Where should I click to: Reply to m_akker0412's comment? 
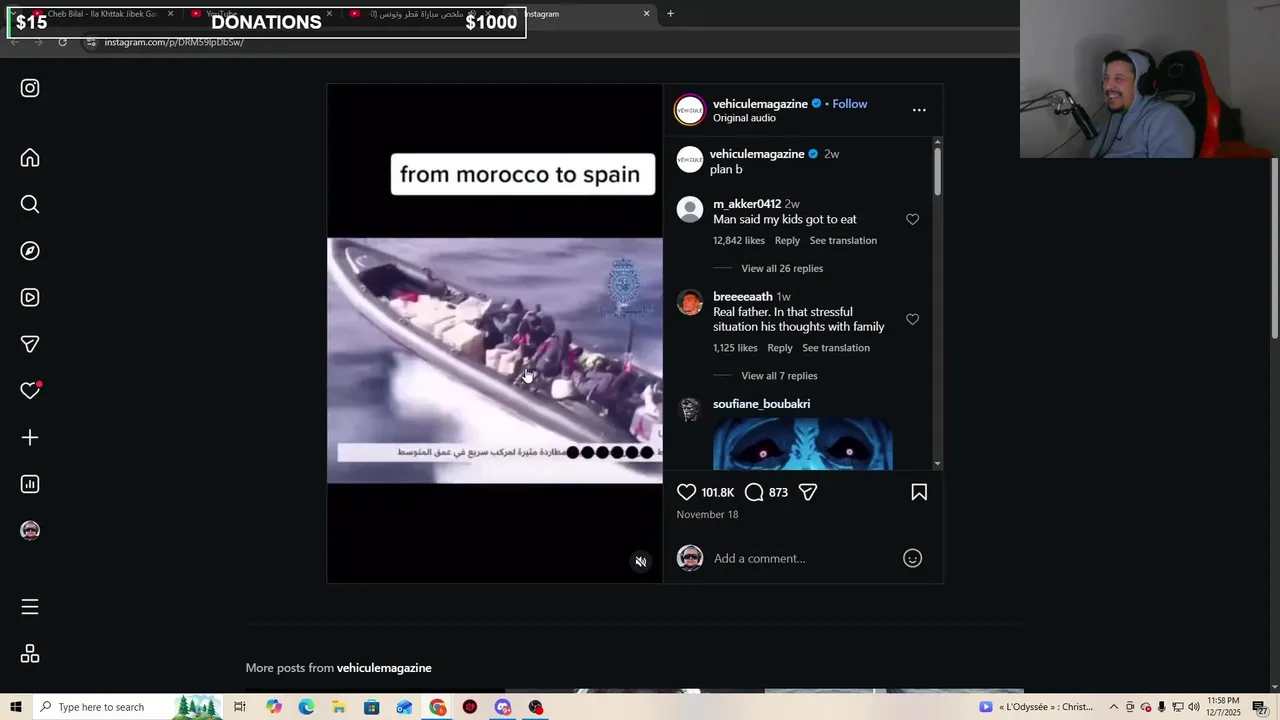pos(787,240)
